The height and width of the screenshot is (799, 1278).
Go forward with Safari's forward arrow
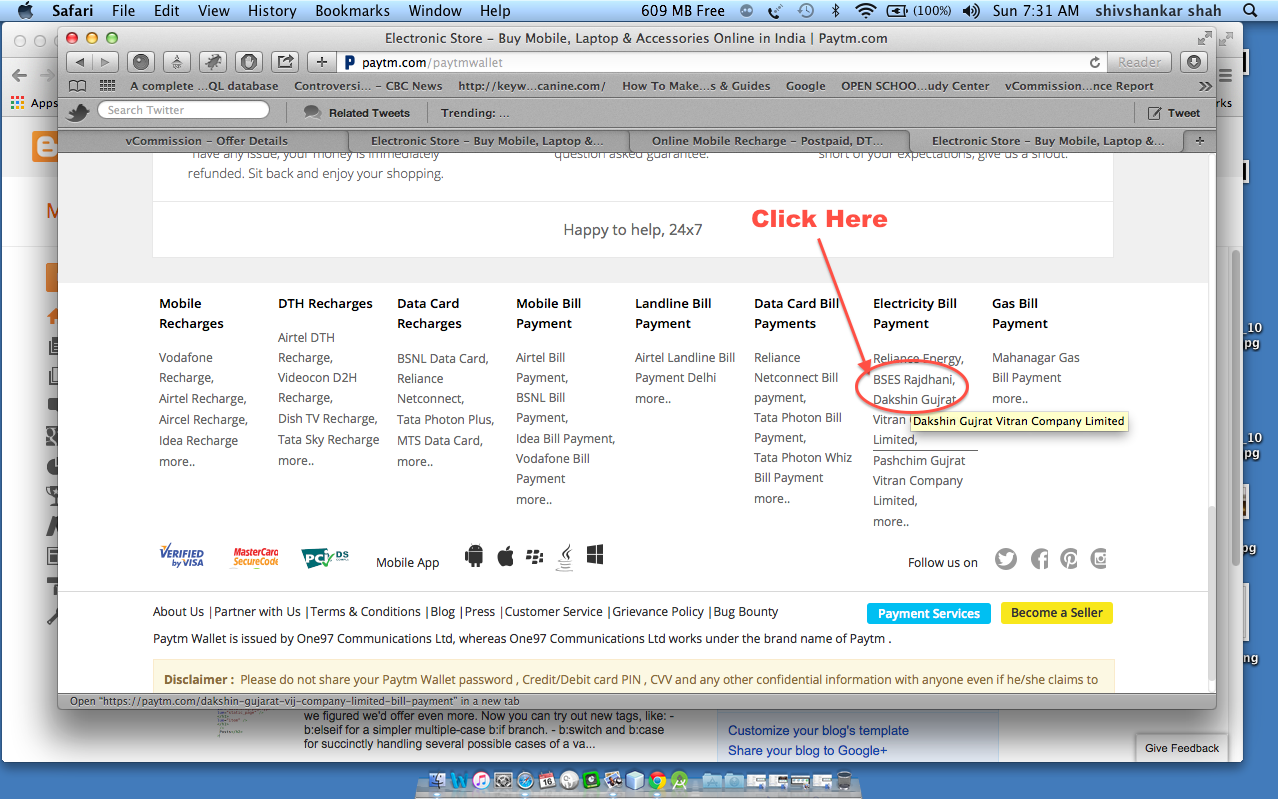(x=105, y=62)
